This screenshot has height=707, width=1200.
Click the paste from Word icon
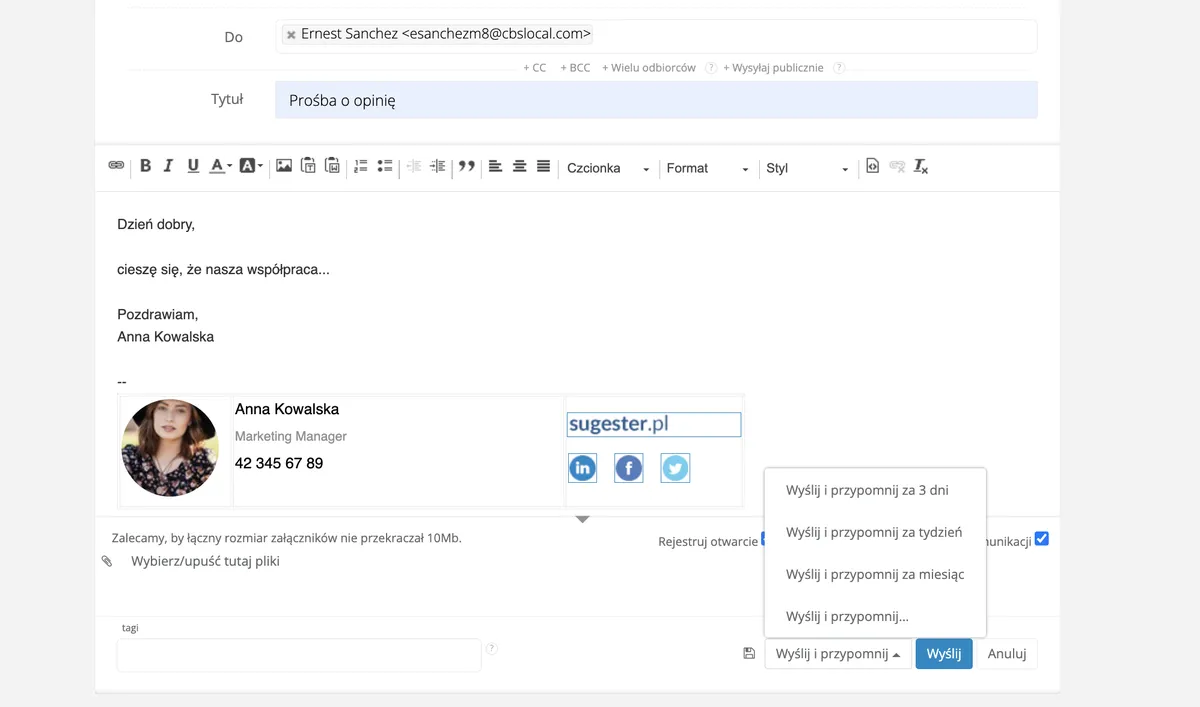333,166
